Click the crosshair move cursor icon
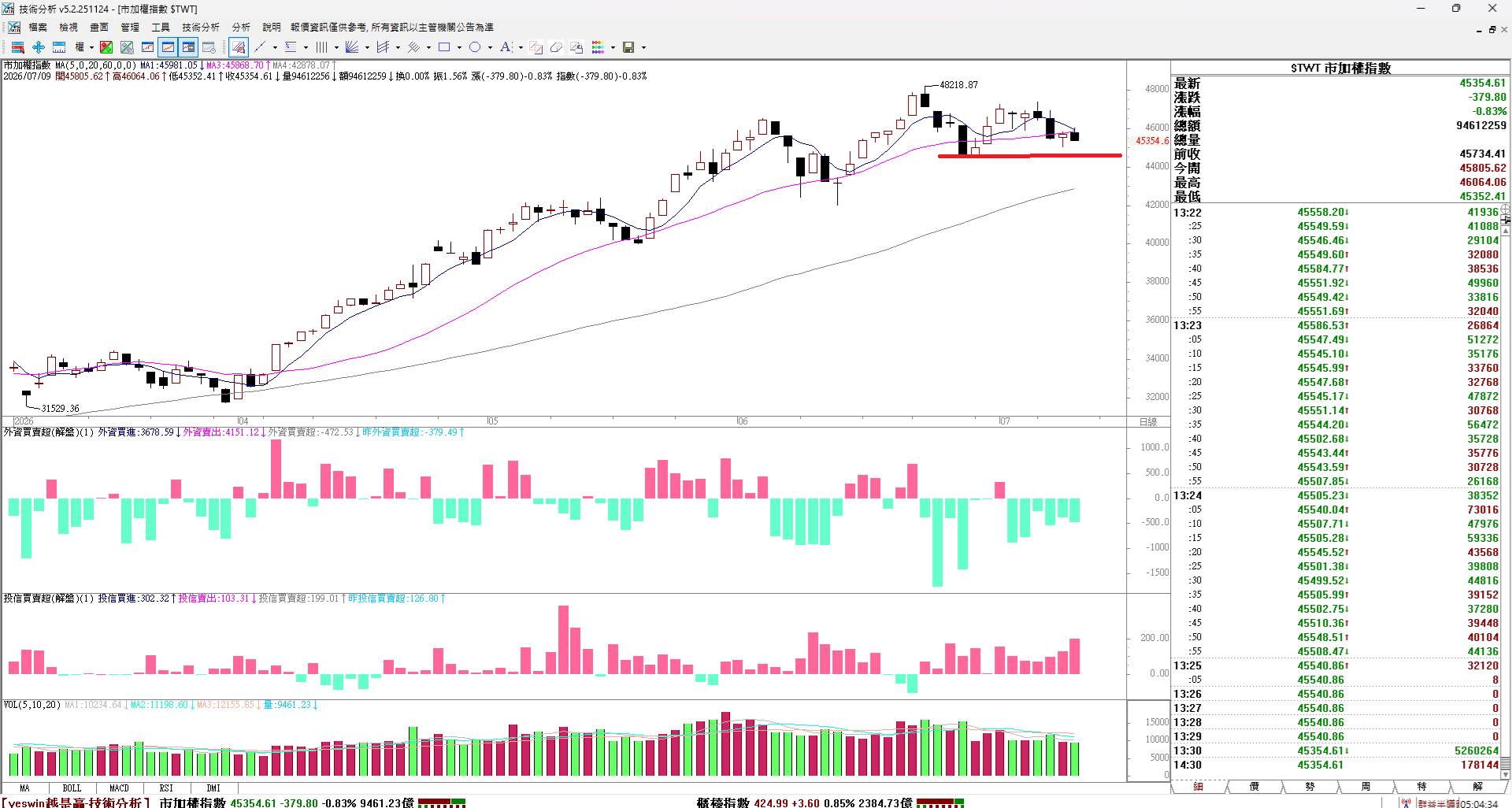1512x808 pixels. click(38, 47)
